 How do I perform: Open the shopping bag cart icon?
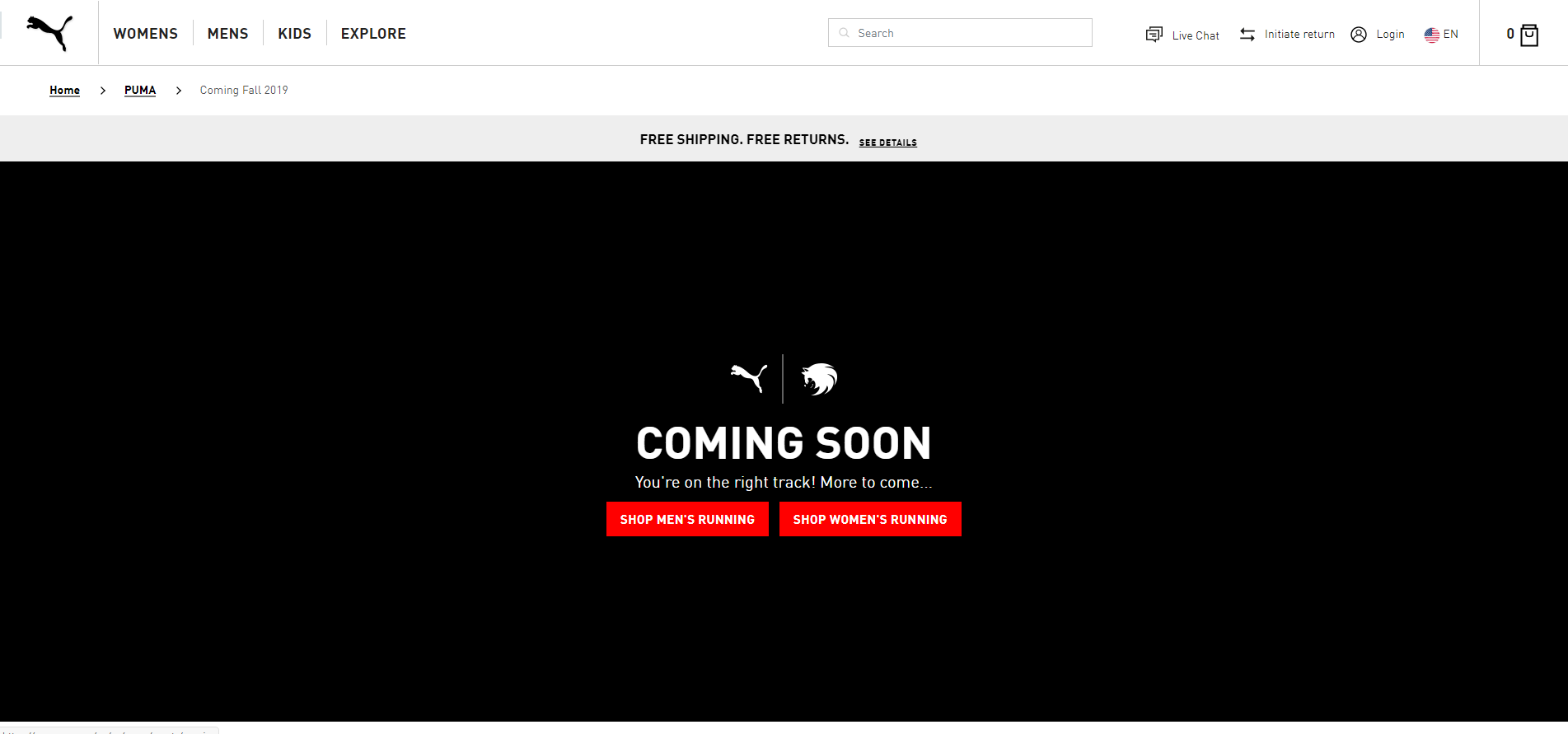click(1529, 35)
